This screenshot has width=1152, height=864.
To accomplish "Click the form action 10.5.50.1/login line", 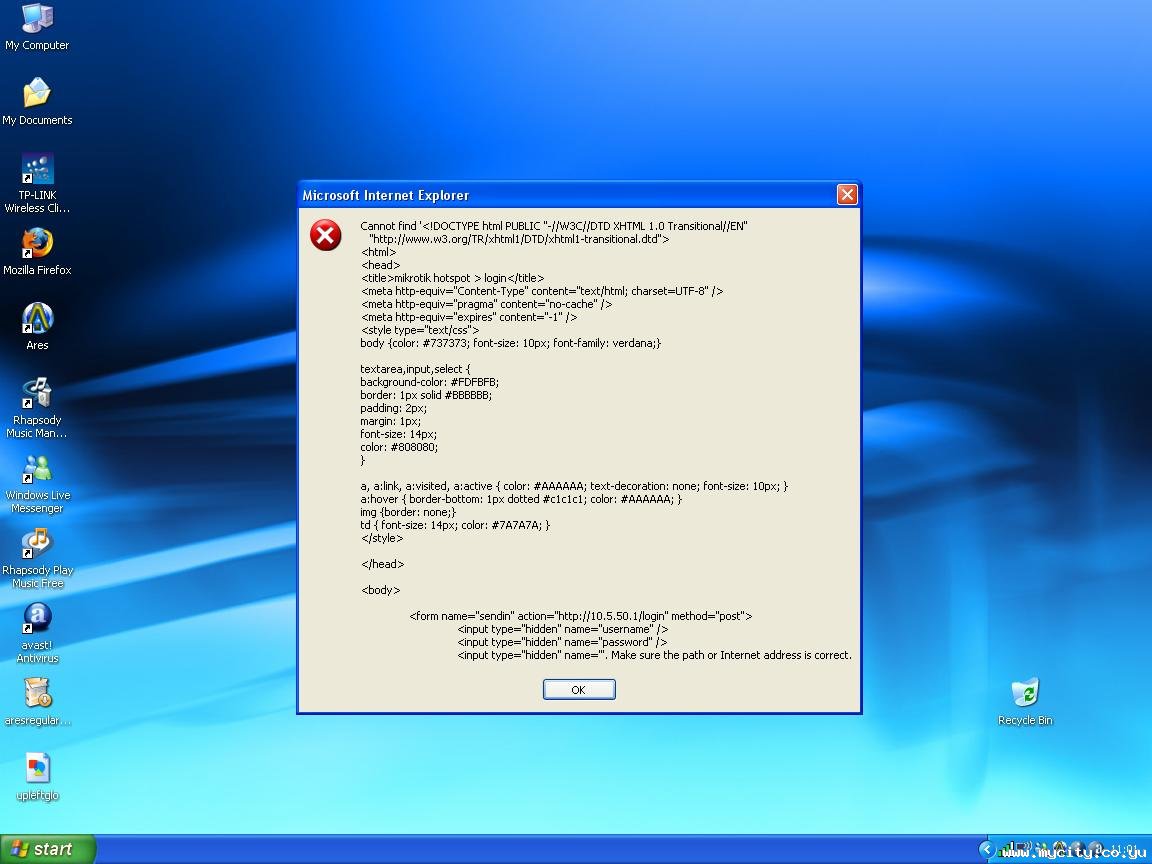I will 580,616.
